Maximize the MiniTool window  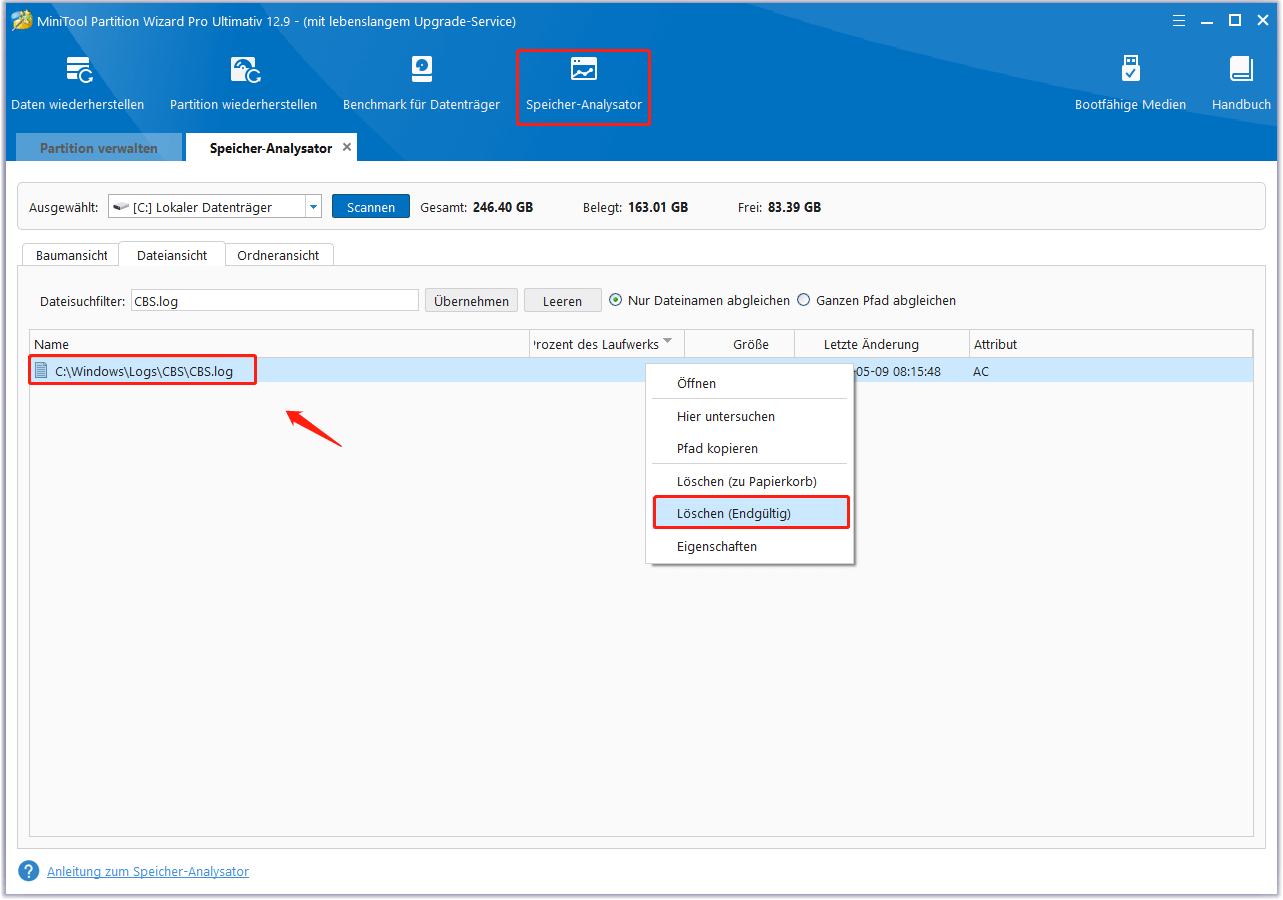[1235, 20]
